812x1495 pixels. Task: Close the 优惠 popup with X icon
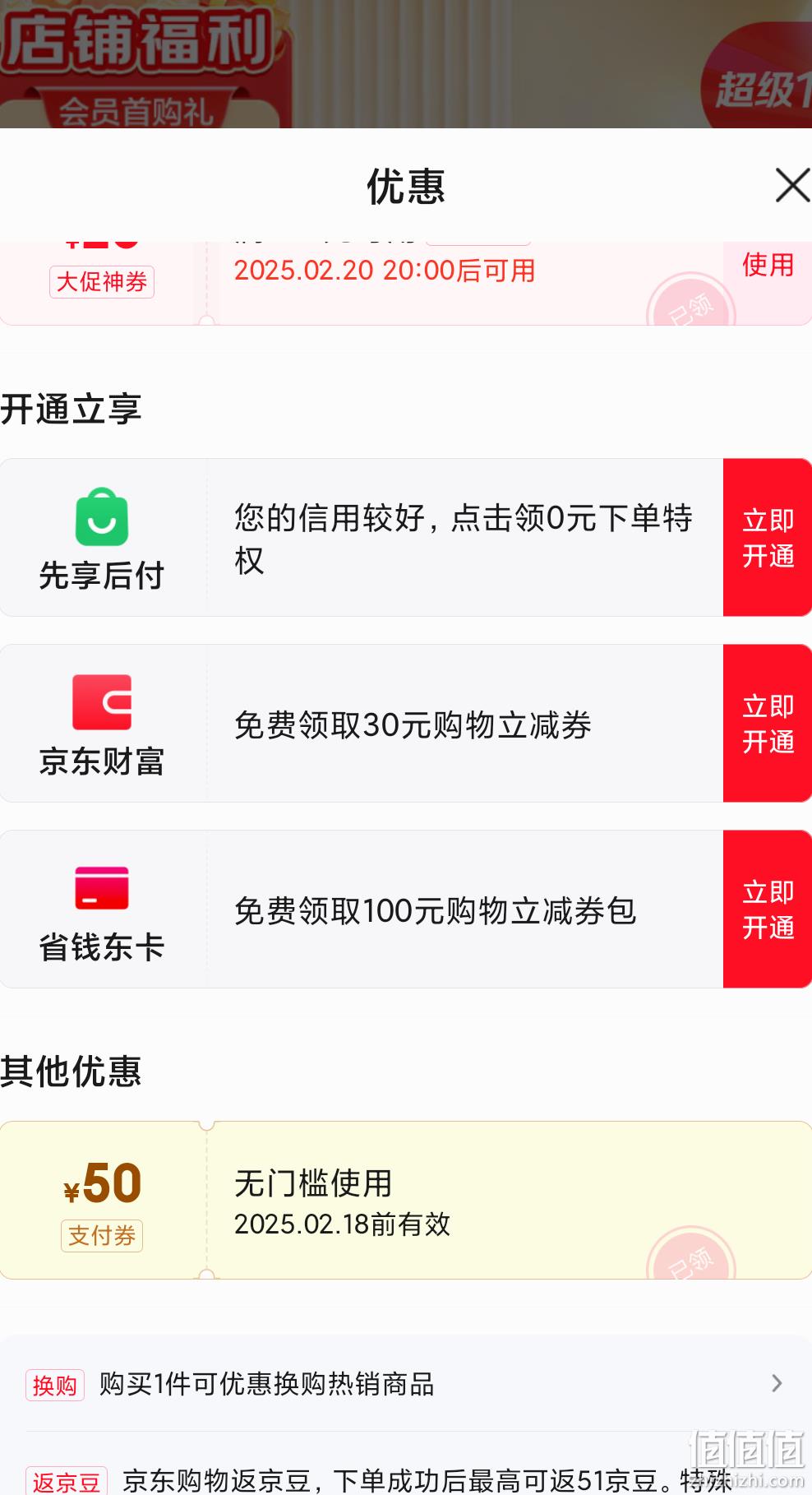[792, 185]
